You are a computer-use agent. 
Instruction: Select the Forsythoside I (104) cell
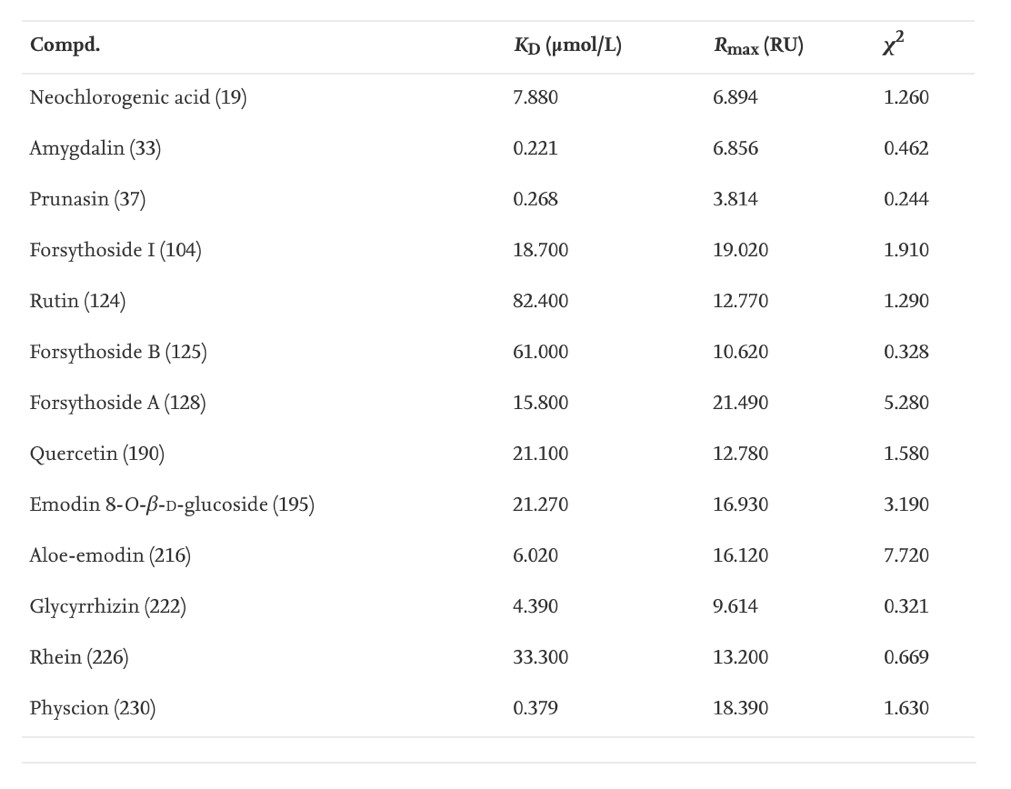tap(115, 250)
